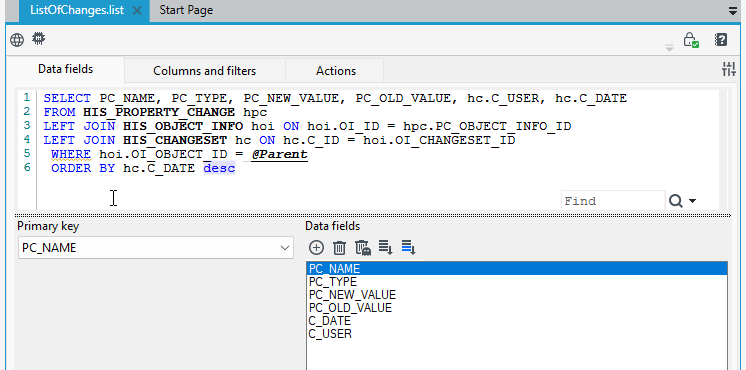Open the help book icon
This screenshot has height=370, width=746.
coord(721,39)
